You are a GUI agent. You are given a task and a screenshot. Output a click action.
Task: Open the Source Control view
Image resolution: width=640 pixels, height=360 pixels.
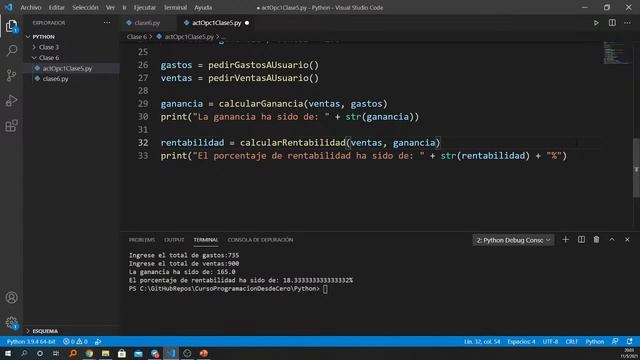tap(11, 75)
